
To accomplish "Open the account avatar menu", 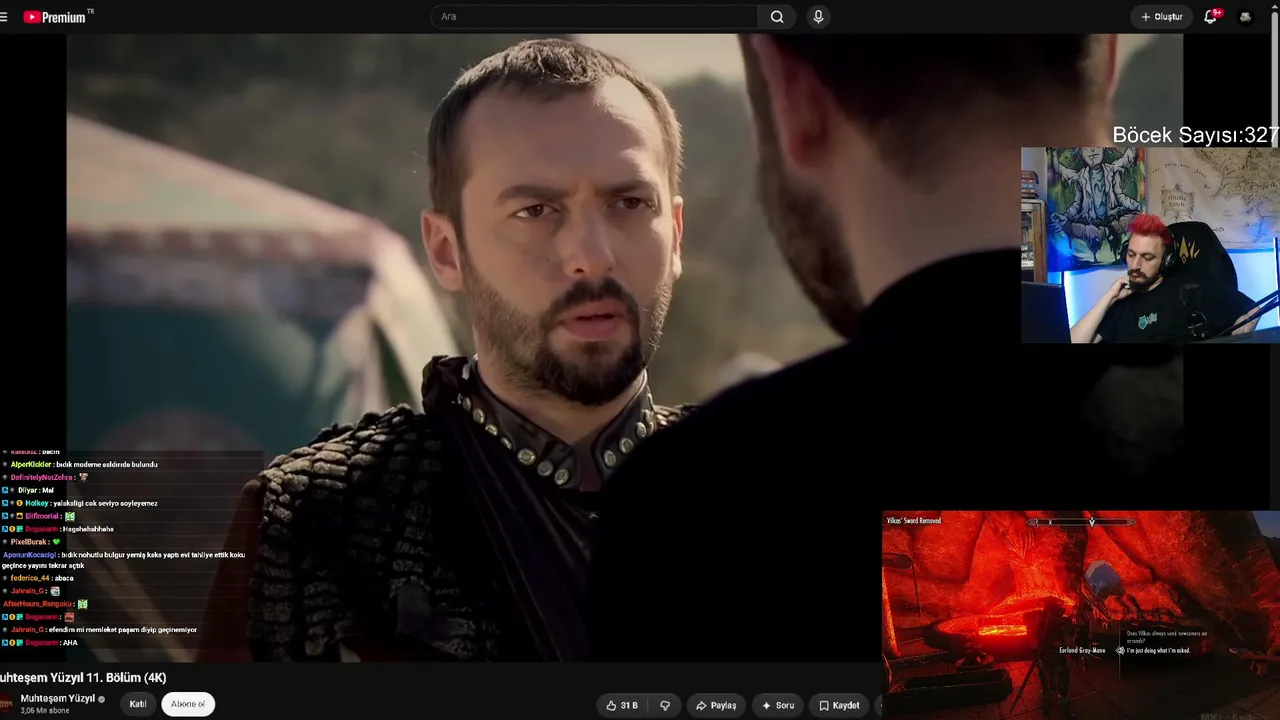I will [1245, 17].
